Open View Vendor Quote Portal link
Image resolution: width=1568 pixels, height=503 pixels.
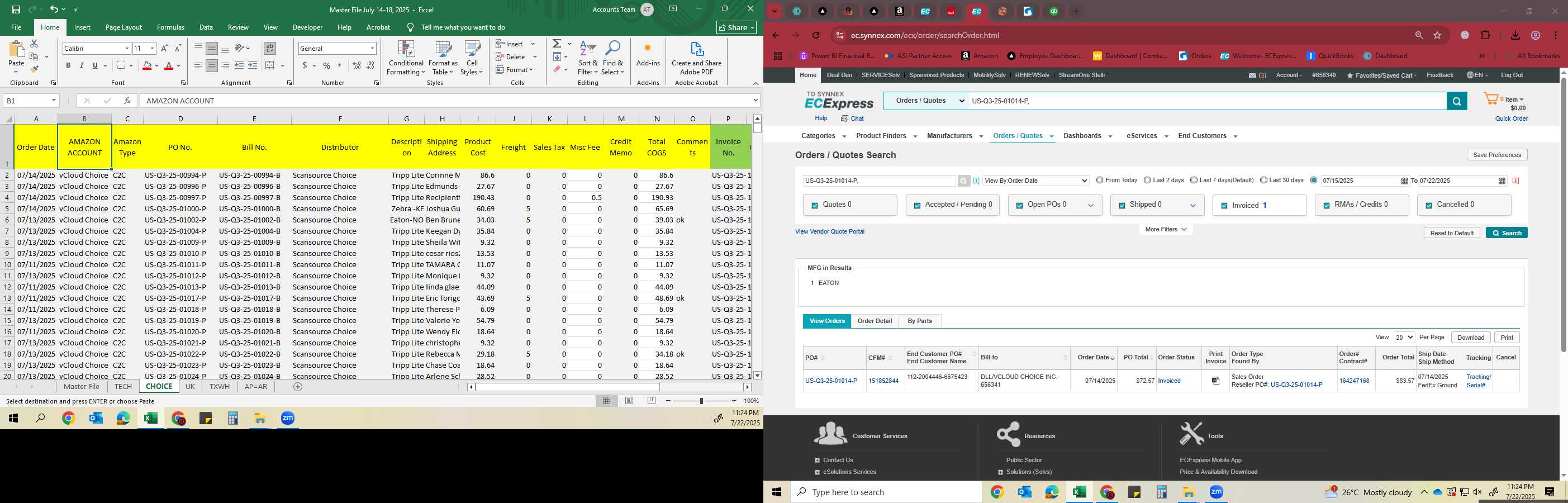coord(830,231)
